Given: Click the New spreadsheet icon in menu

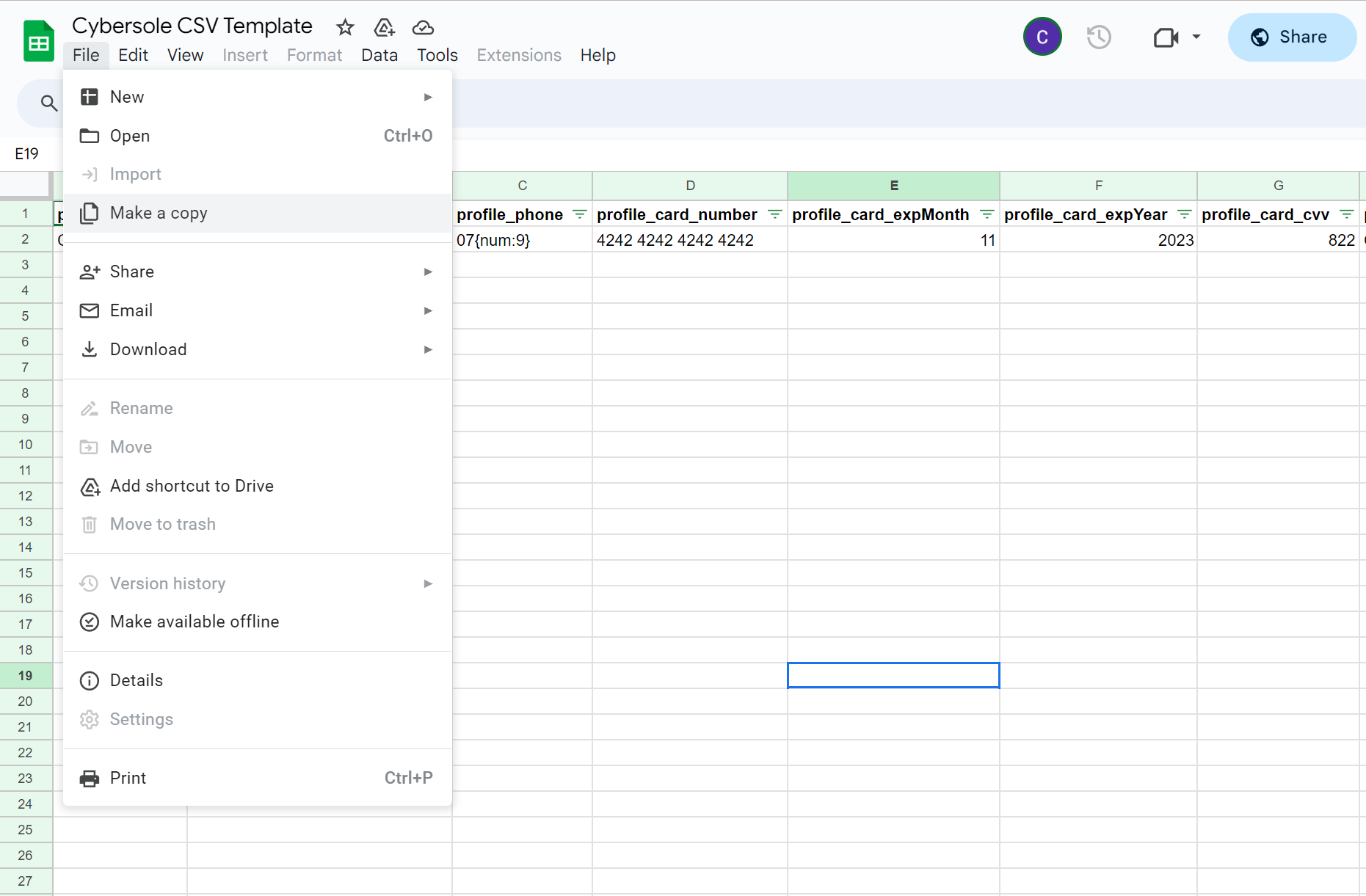Looking at the screenshot, I should [90, 97].
